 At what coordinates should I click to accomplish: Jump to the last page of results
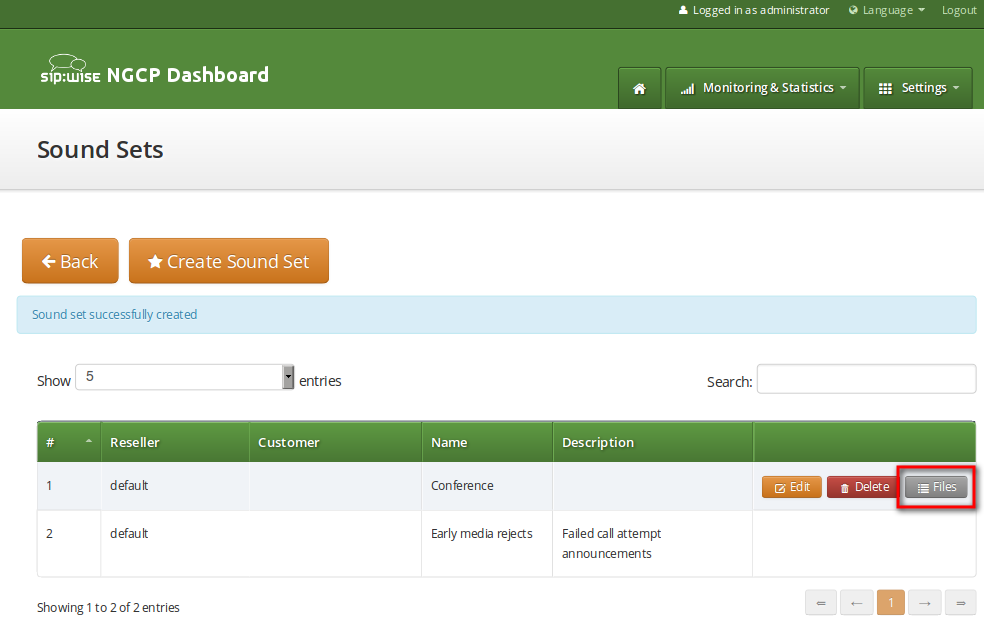point(960,602)
